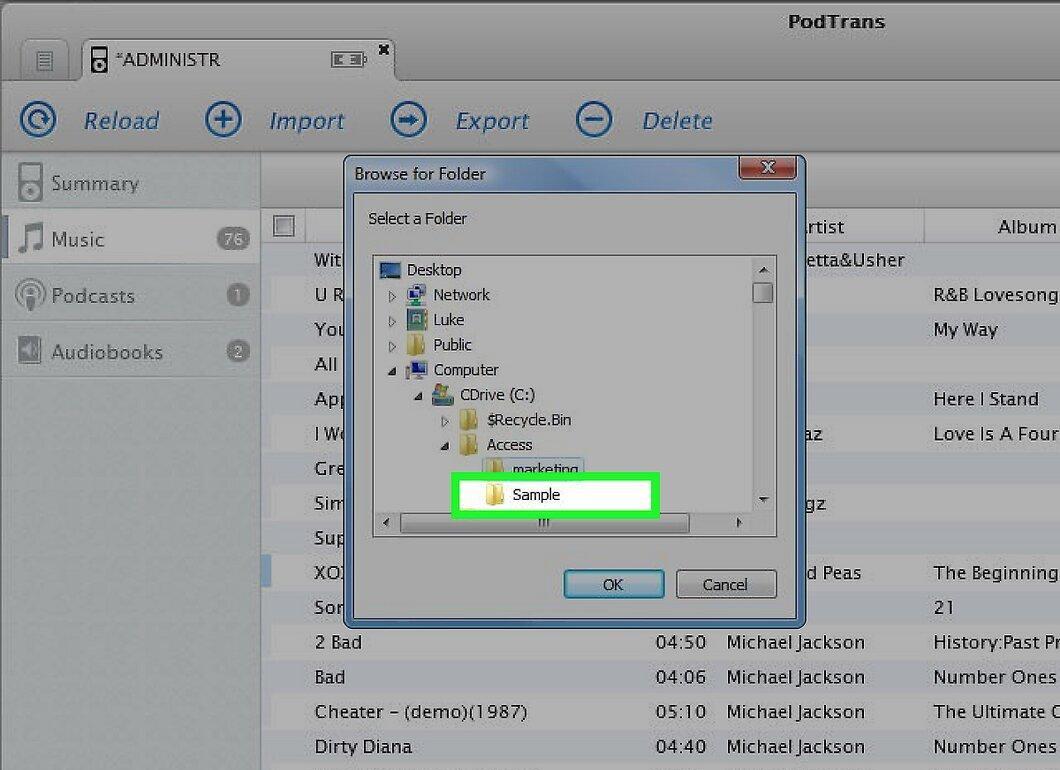The image size is (1060, 770).
Task: Select the Sample folder name
Action: (x=536, y=495)
